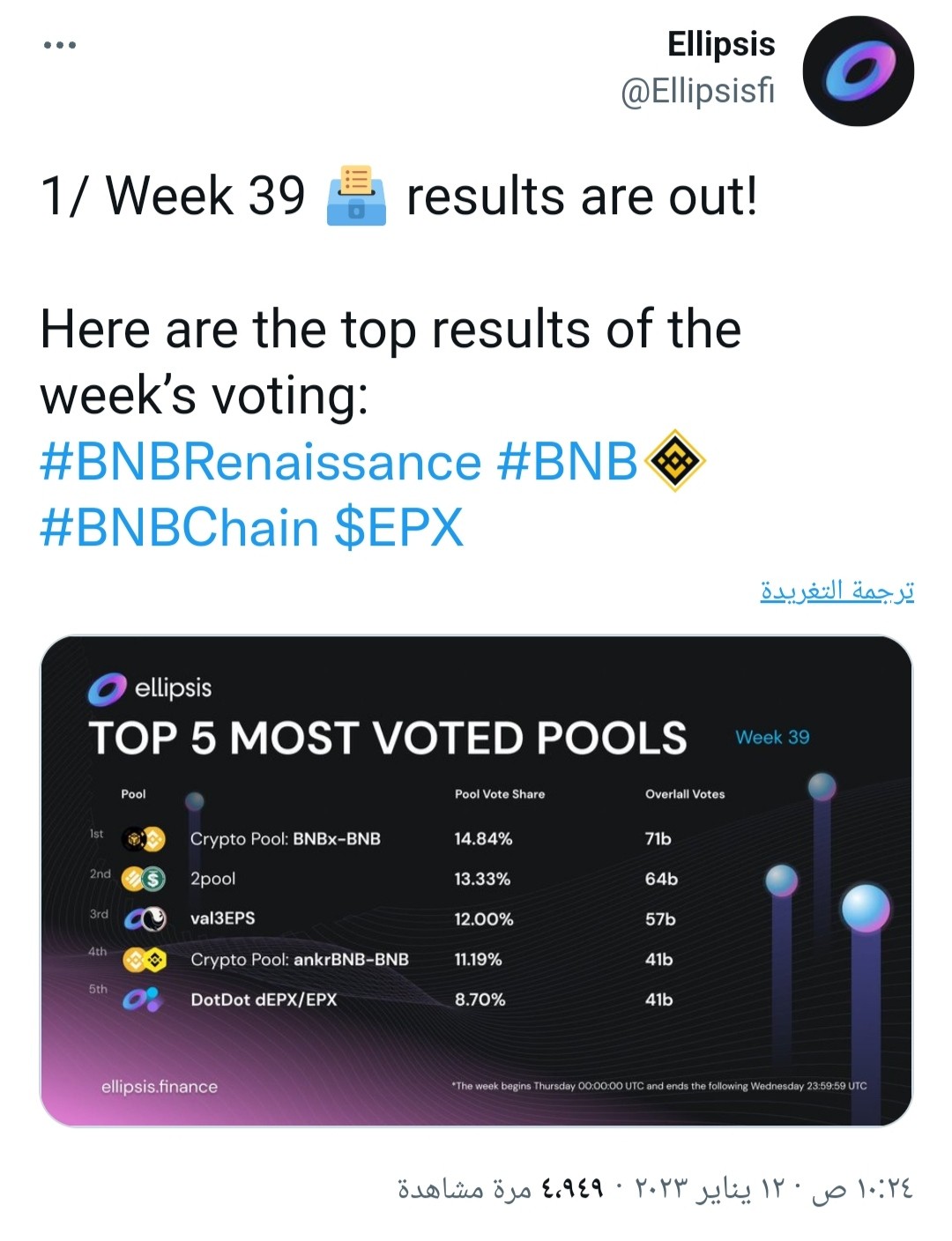
Task: Tap the Ellipsis profile avatar
Action: pyautogui.click(x=858, y=71)
